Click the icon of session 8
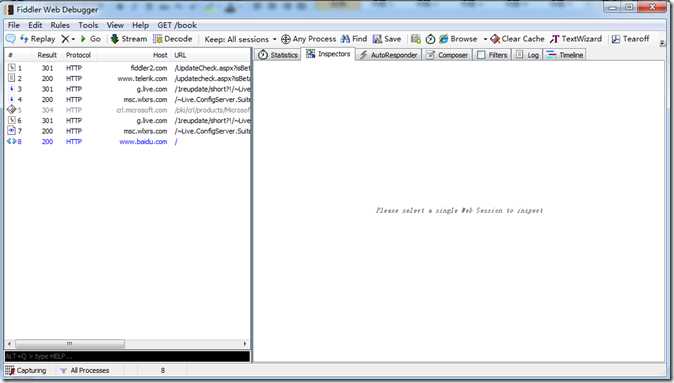 [x=11, y=141]
